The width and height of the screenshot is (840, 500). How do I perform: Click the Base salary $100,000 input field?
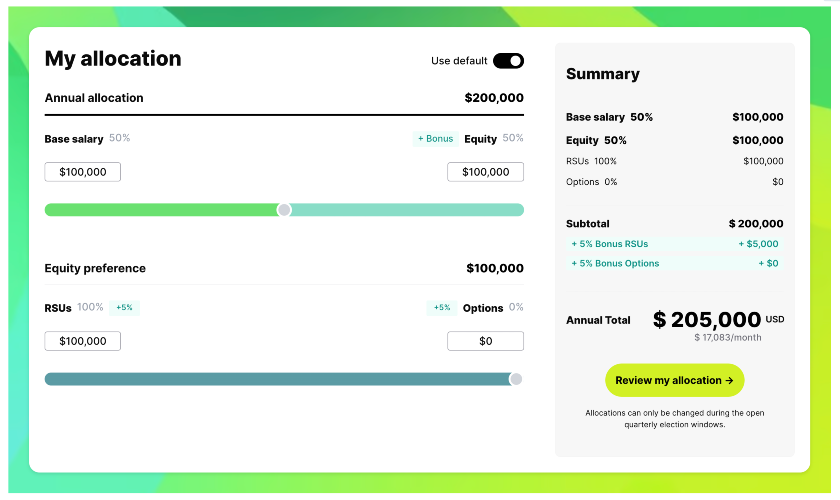click(x=82, y=172)
